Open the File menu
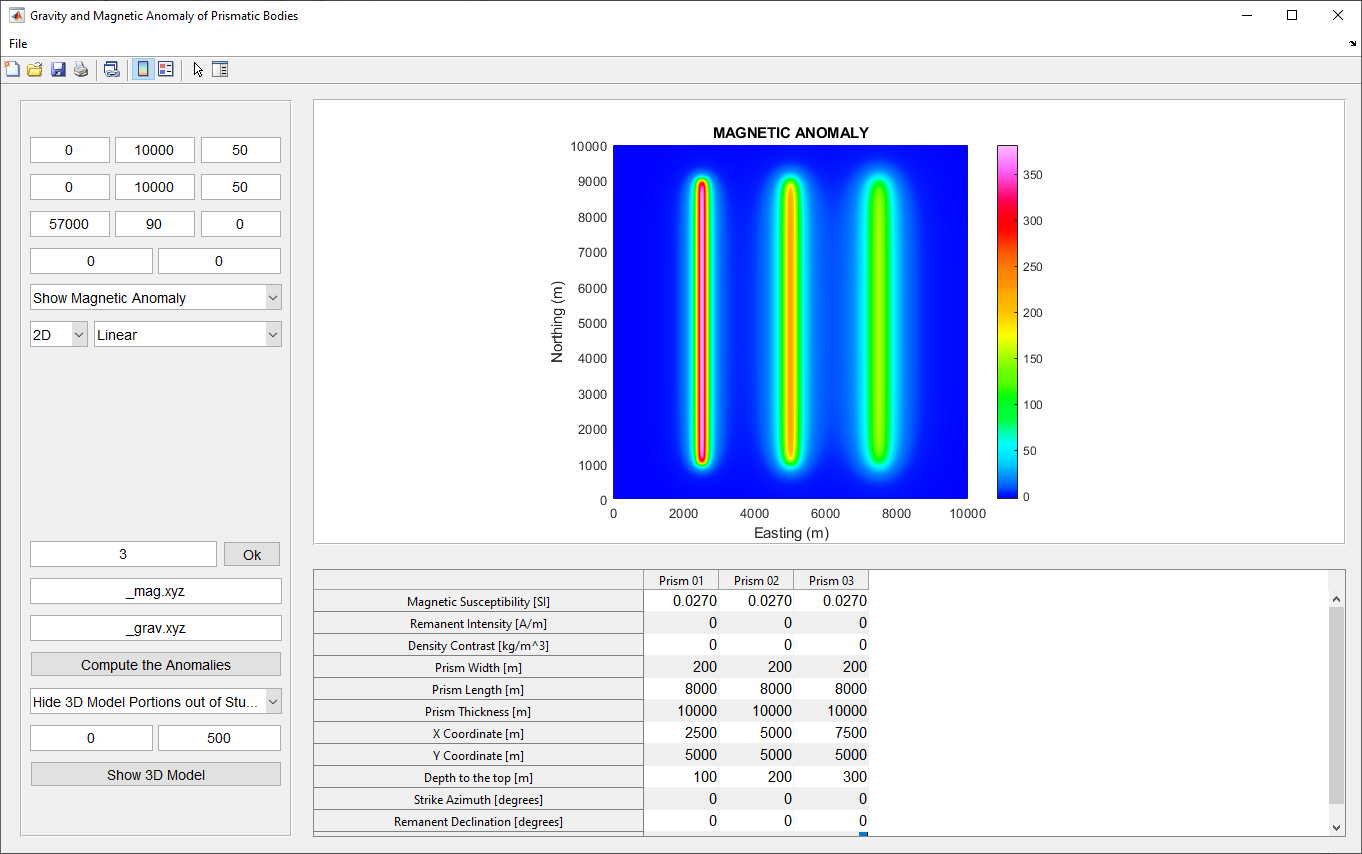 click(x=18, y=44)
